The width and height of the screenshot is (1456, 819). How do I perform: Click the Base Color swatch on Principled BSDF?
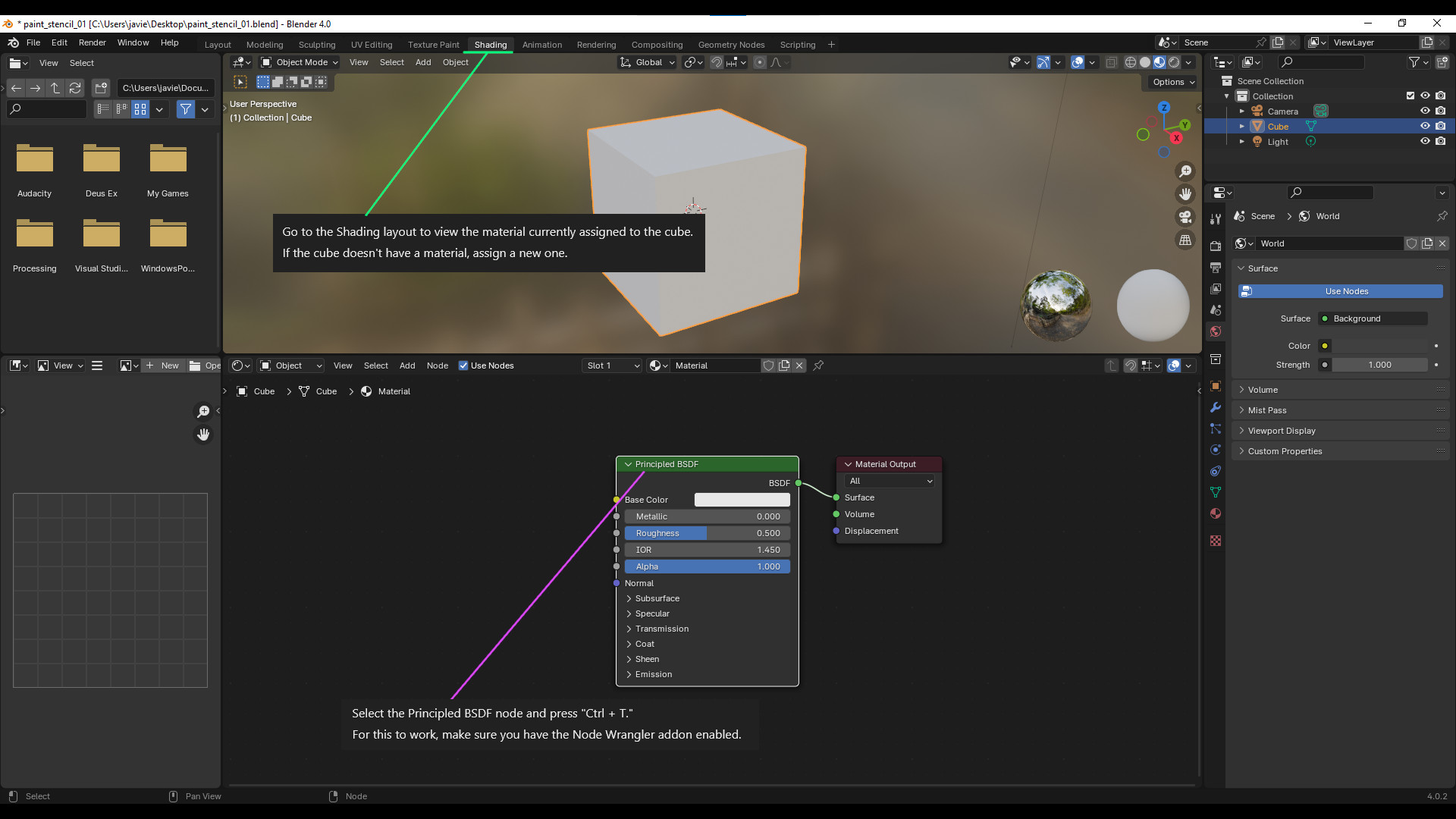point(742,500)
